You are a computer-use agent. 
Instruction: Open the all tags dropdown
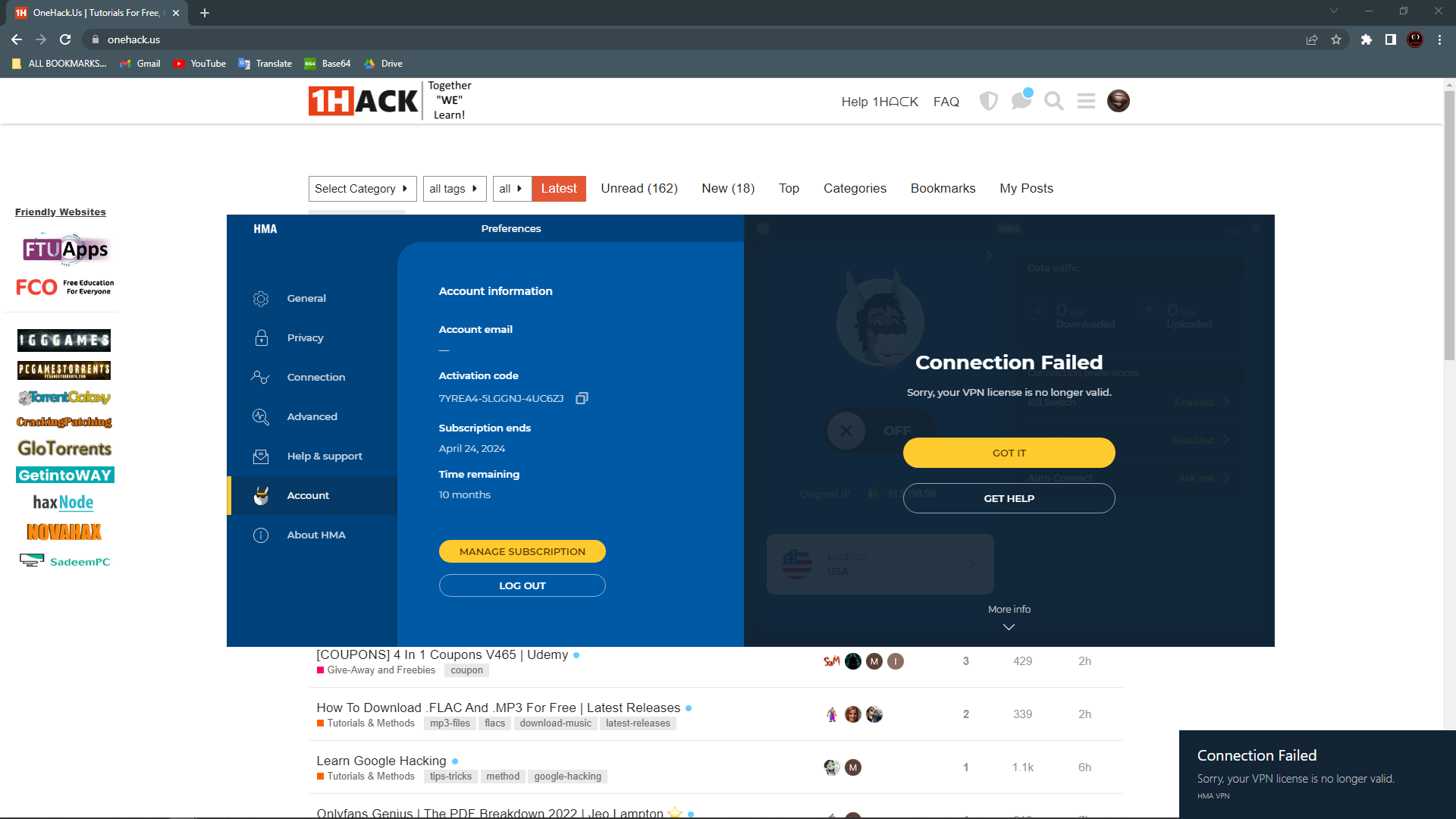[453, 189]
